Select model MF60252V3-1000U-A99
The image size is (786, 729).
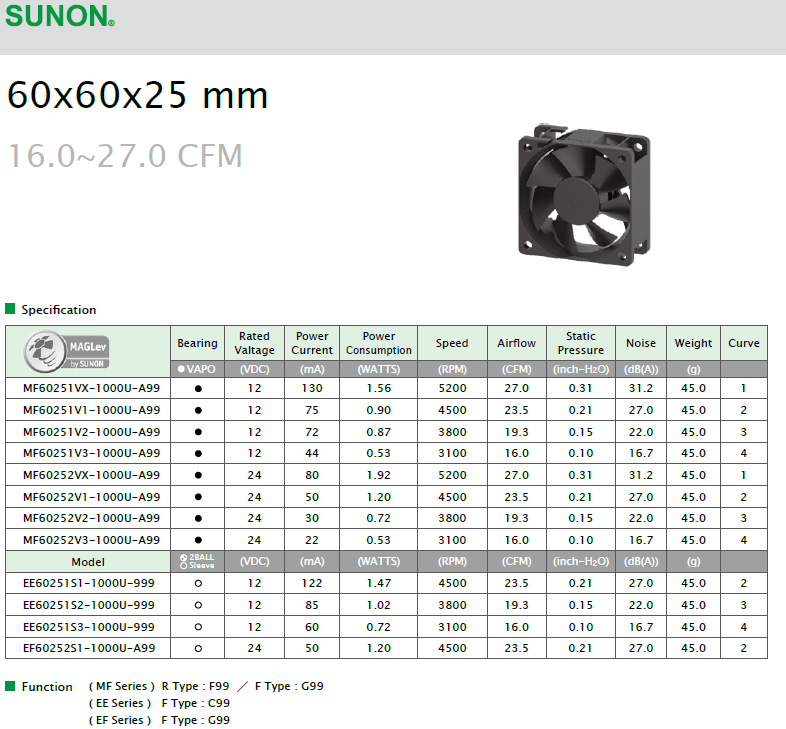[92, 540]
